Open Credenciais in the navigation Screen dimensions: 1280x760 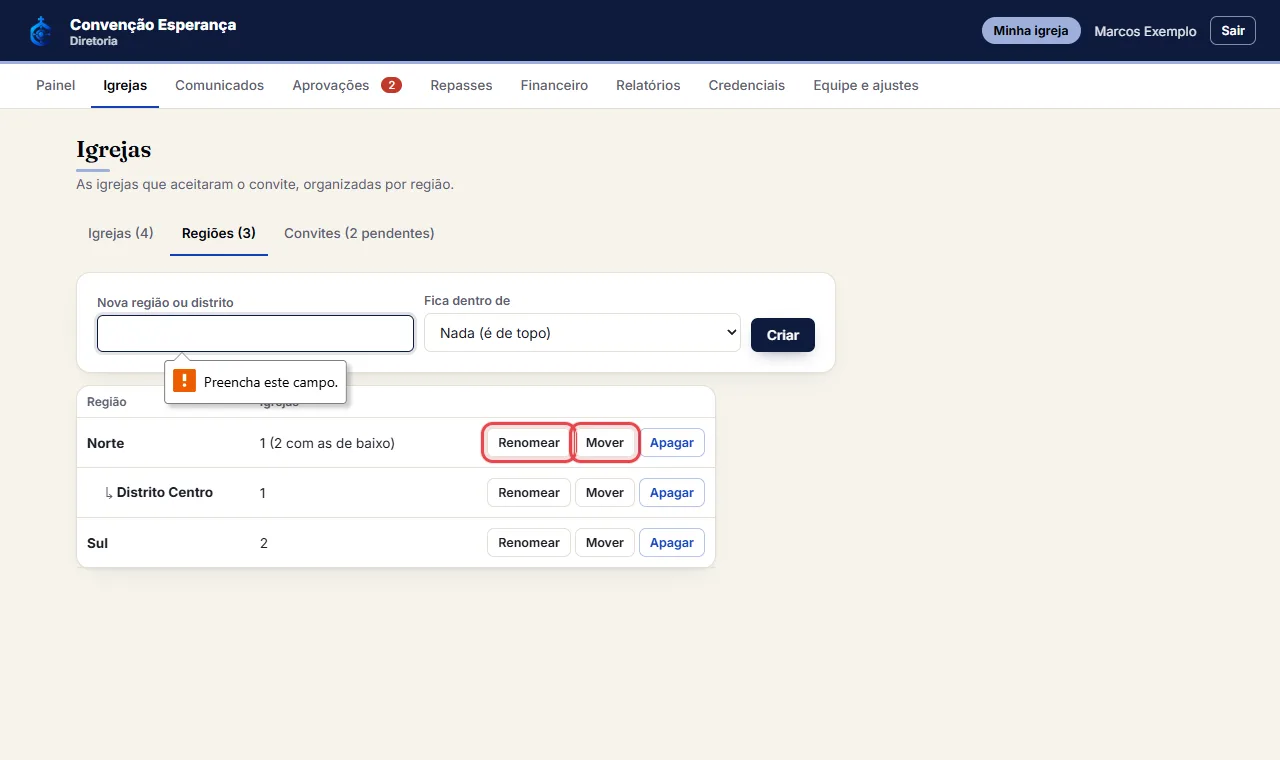(x=747, y=86)
